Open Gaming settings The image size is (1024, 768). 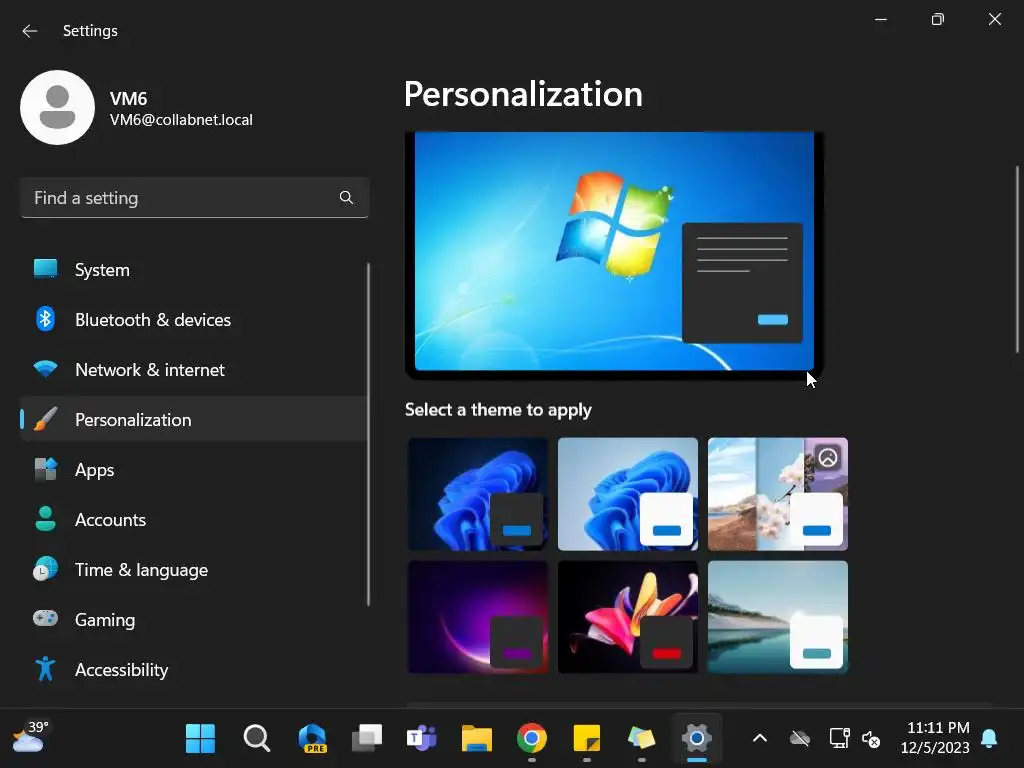click(x=193, y=620)
